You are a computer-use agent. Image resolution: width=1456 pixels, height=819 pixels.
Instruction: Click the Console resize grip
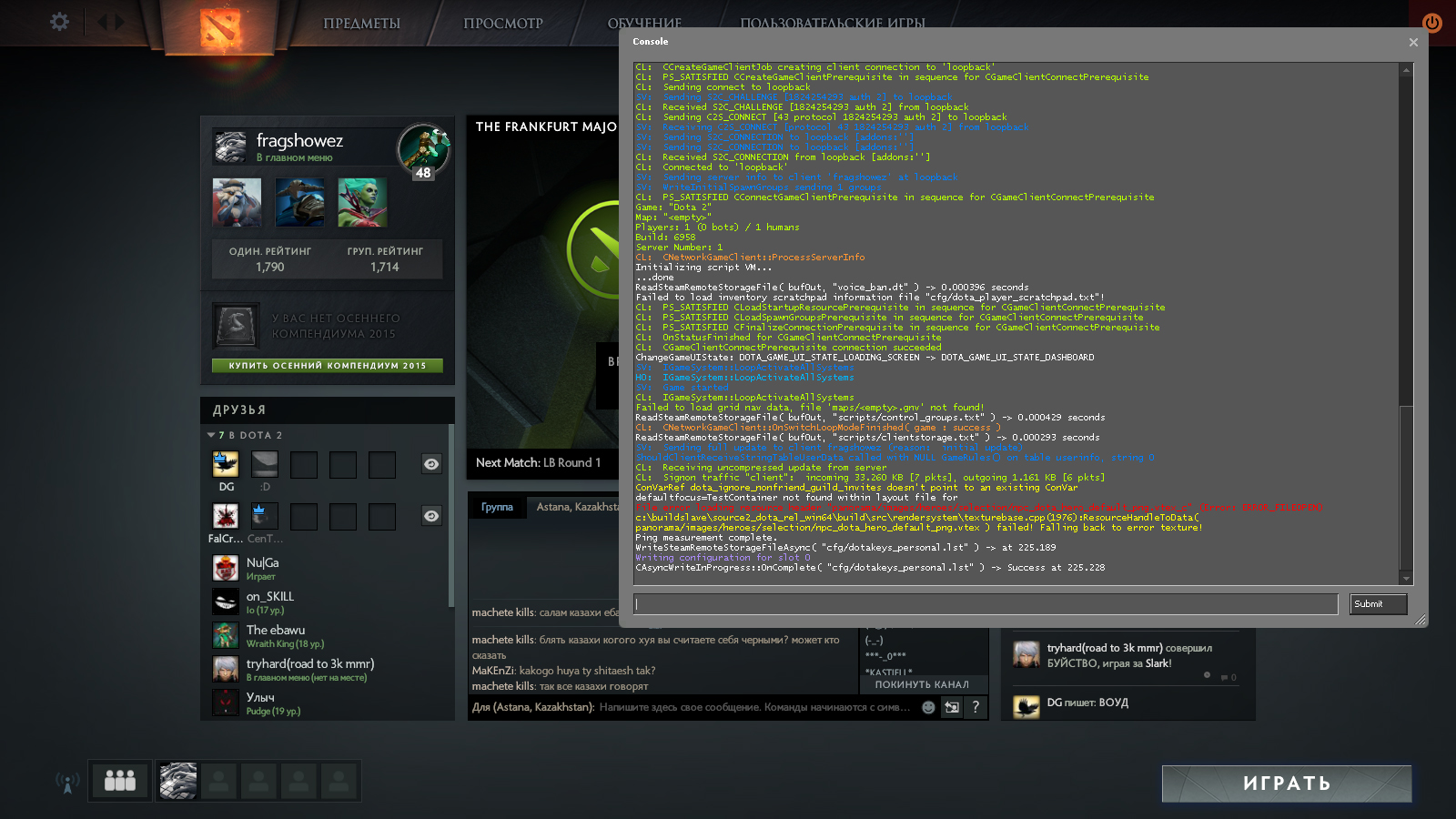1420,620
